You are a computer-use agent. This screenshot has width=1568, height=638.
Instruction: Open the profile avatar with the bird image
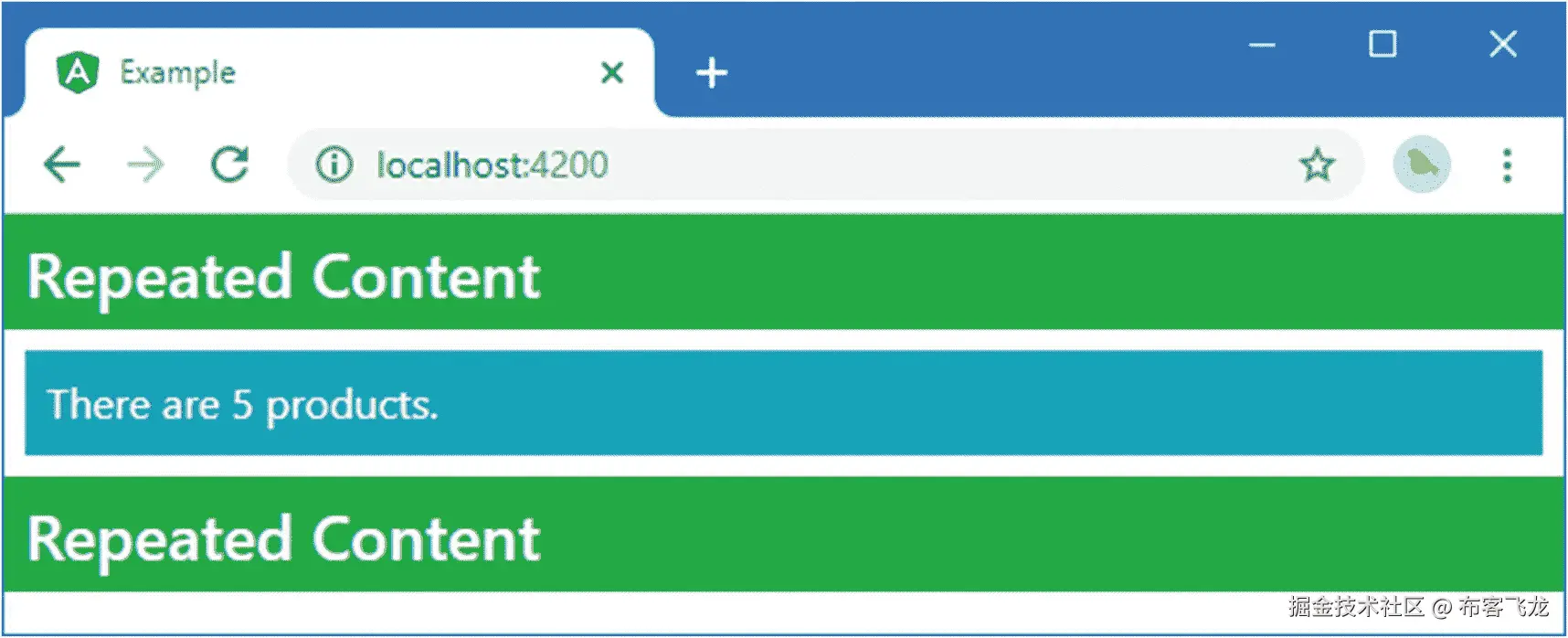coord(1422,165)
